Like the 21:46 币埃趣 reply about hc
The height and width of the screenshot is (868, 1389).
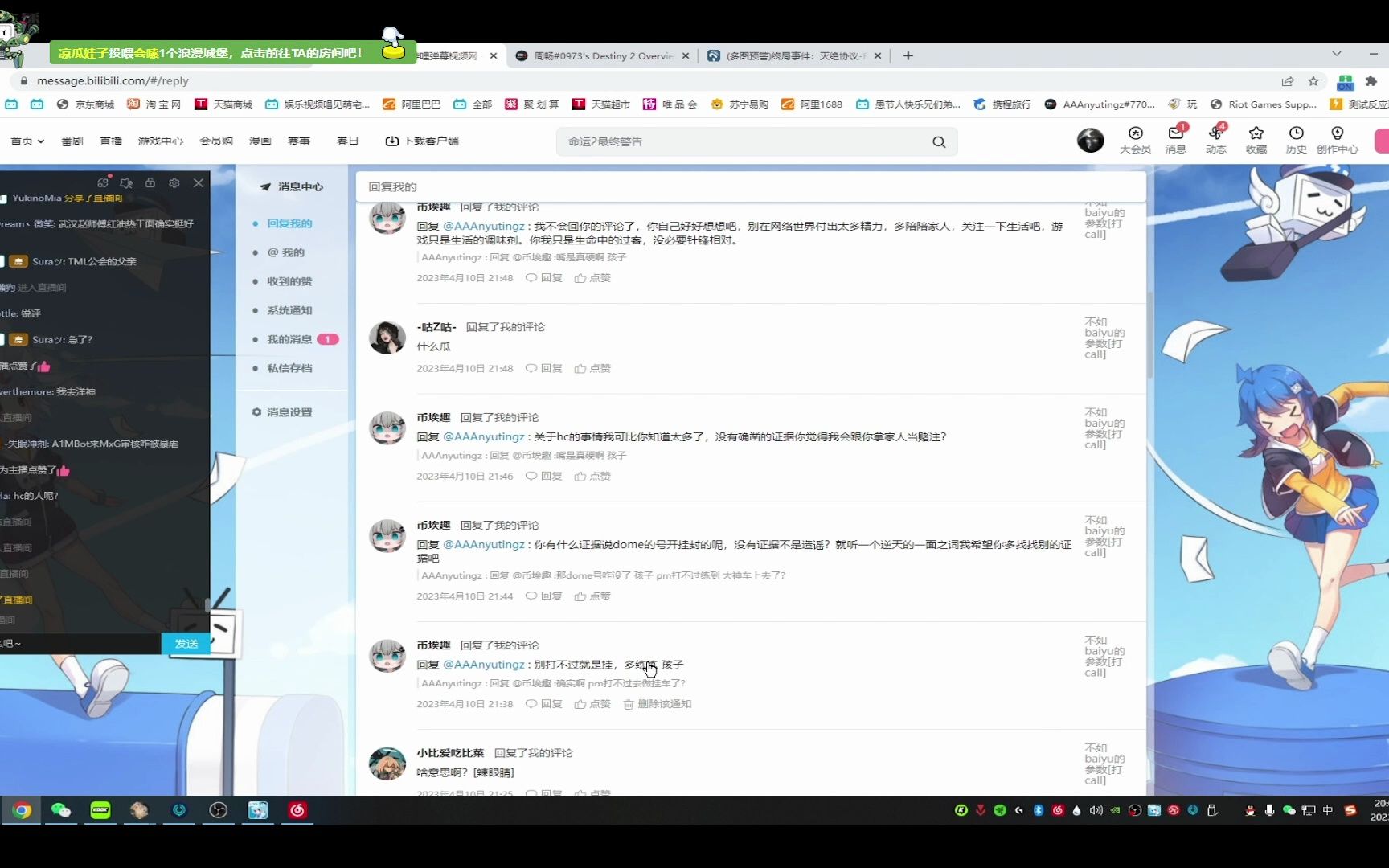click(592, 476)
